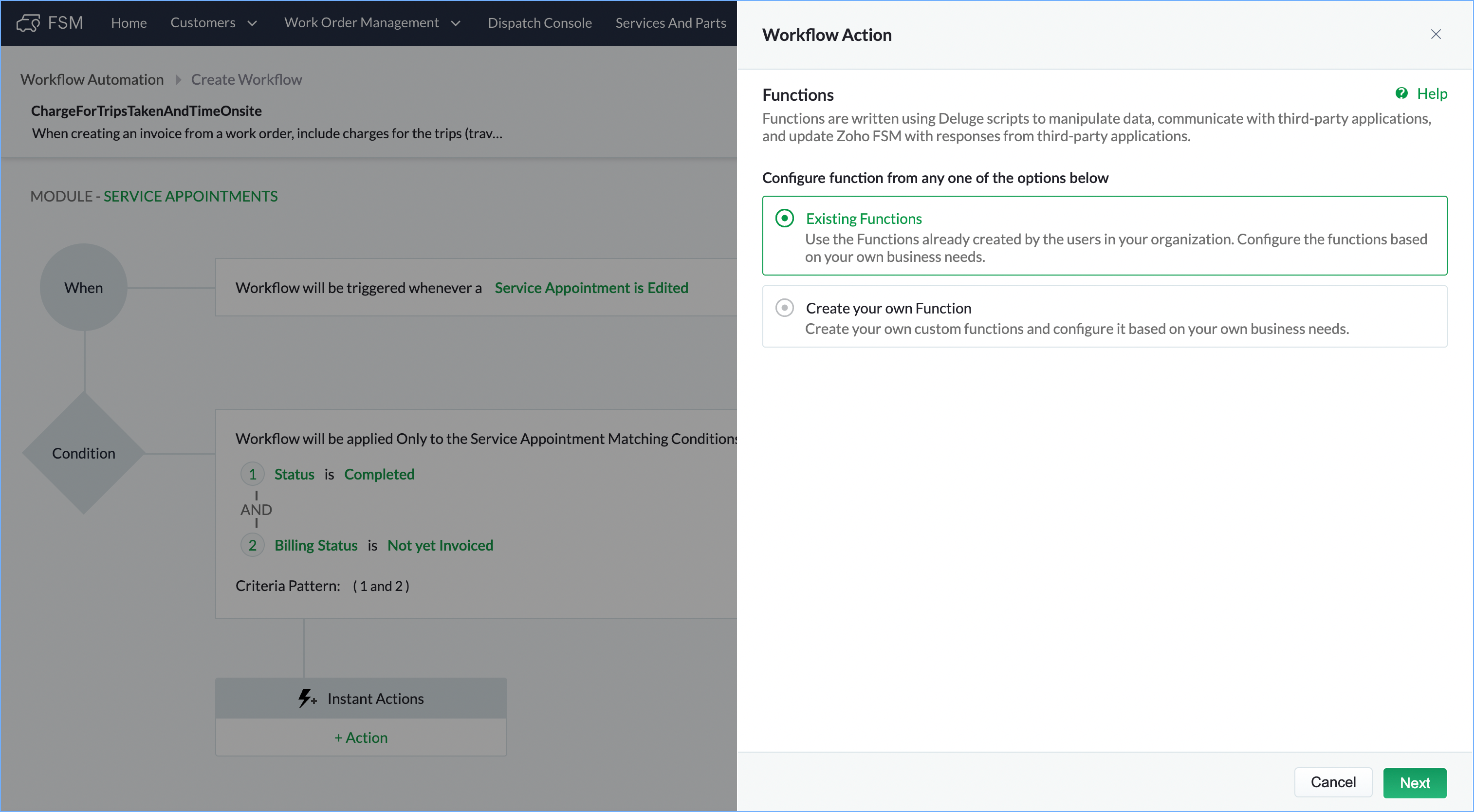Go to Services And Parts
1474x812 pixels.
point(671,23)
